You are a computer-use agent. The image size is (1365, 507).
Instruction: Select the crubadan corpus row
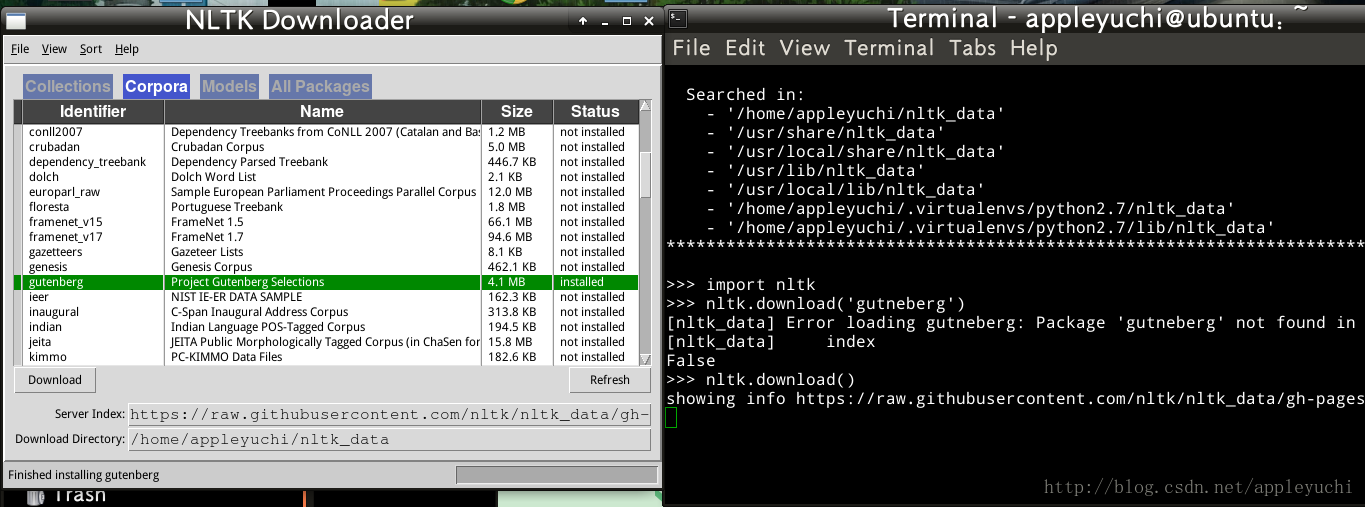[326, 147]
